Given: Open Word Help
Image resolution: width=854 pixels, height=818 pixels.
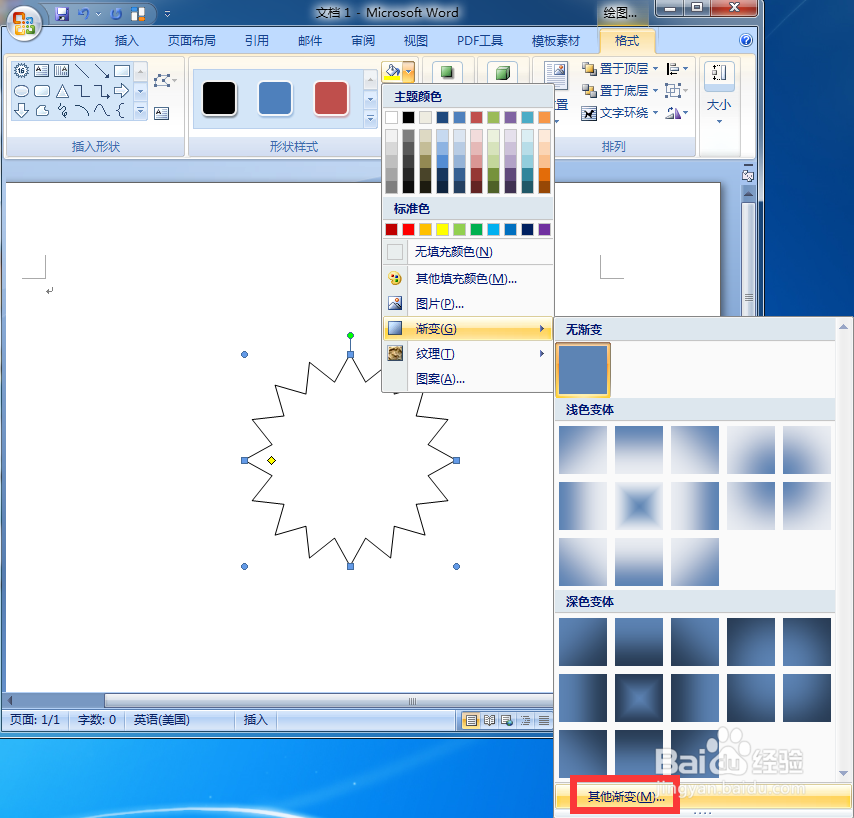Looking at the screenshot, I should pyautogui.click(x=746, y=40).
